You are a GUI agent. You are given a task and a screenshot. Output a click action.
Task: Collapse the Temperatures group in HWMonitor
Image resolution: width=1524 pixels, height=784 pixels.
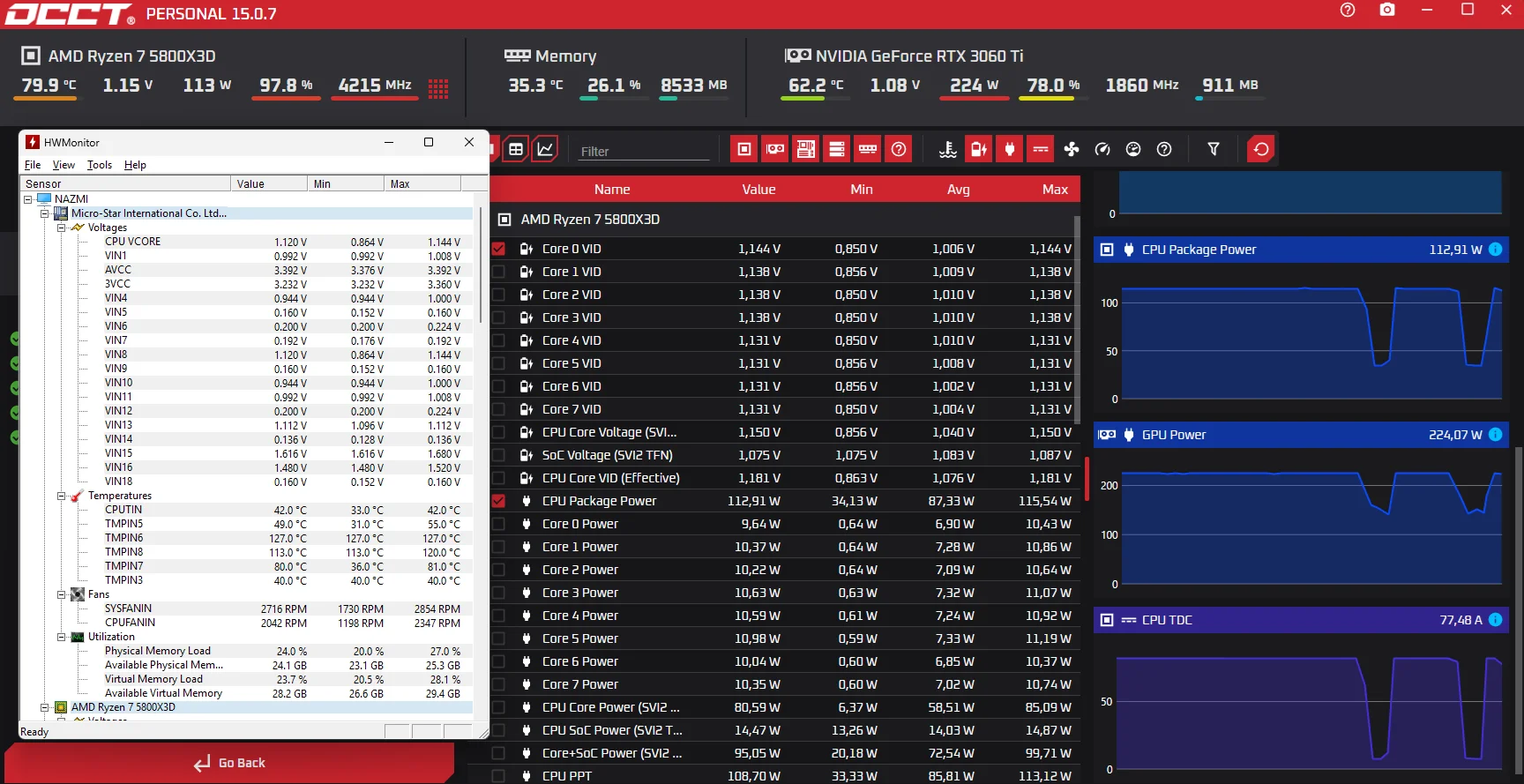(x=61, y=496)
